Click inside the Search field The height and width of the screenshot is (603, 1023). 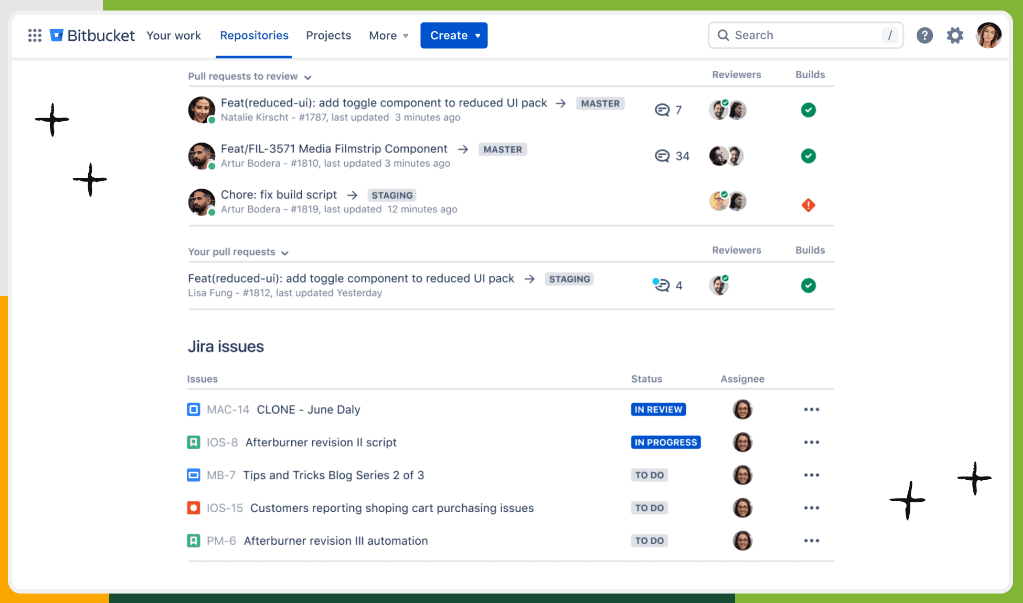tap(805, 36)
